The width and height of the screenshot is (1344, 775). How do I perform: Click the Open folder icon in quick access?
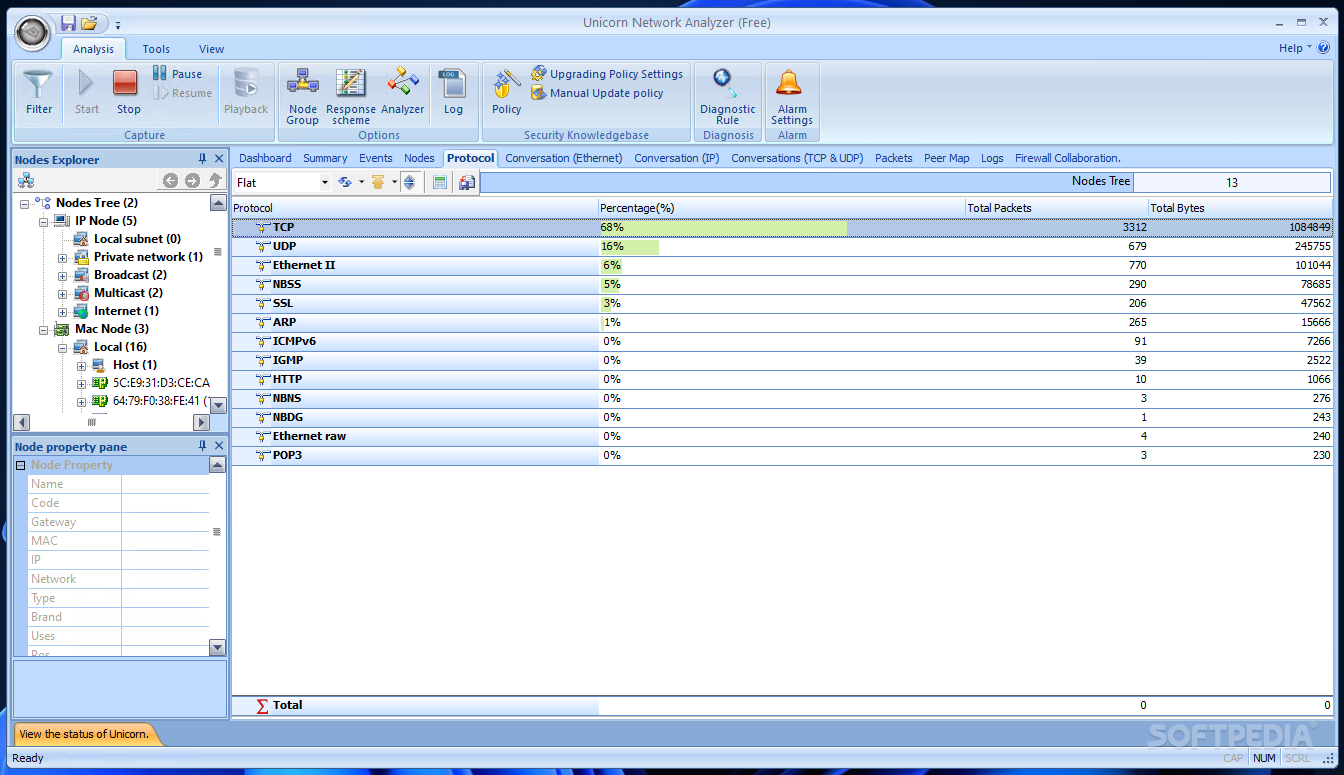pos(89,23)
